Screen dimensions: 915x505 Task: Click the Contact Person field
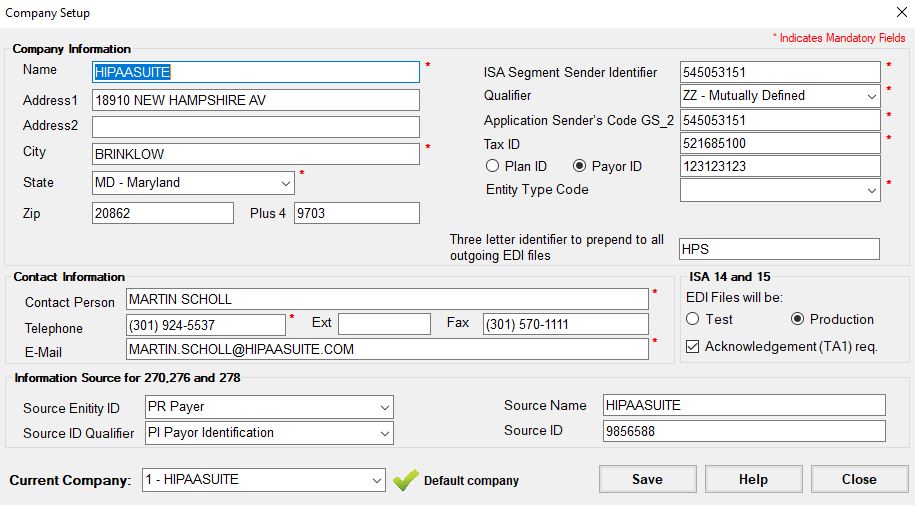point(387,299)
